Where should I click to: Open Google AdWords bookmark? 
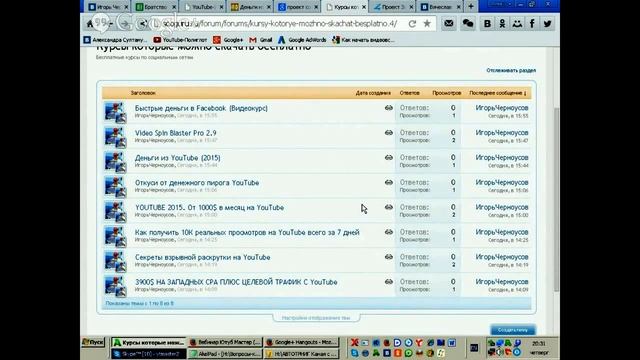302,40
